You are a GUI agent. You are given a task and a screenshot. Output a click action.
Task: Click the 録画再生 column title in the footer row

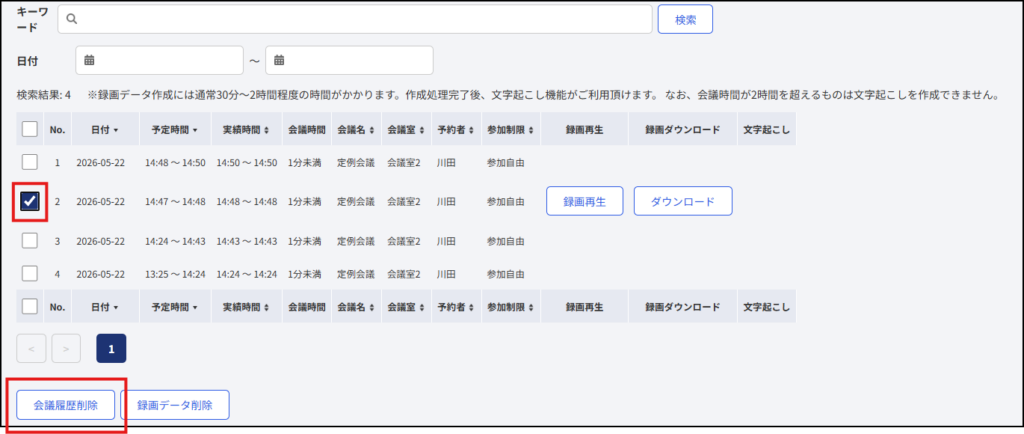point(584,306)
